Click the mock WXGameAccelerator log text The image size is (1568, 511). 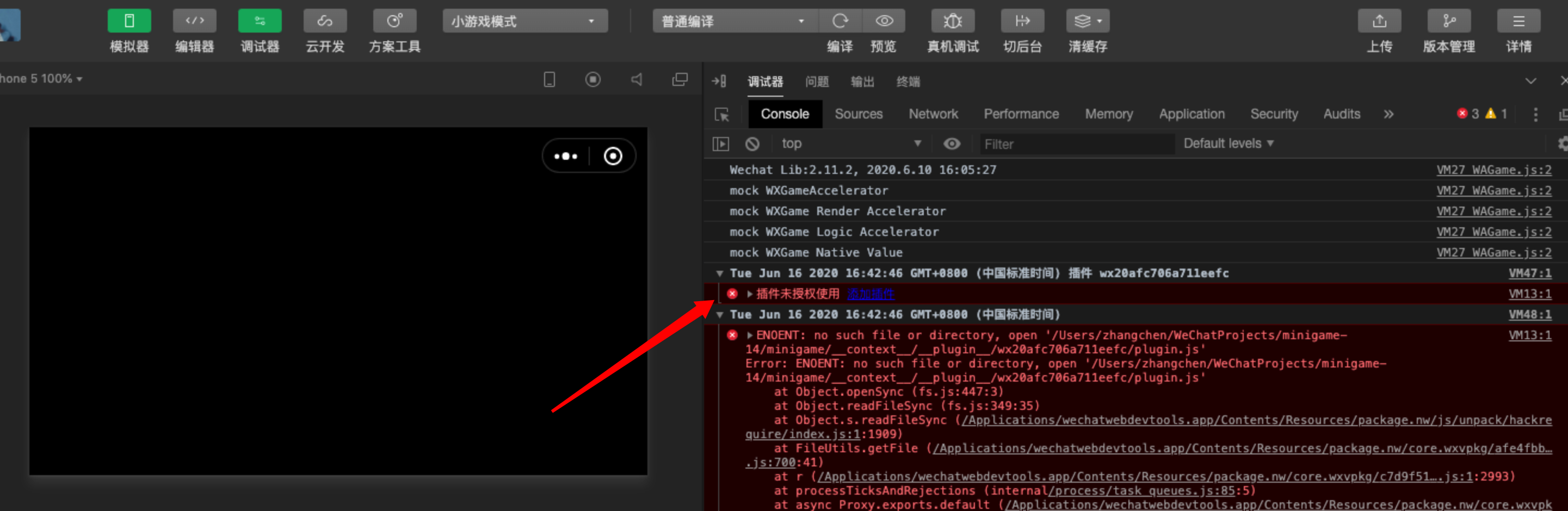point(808,191)
